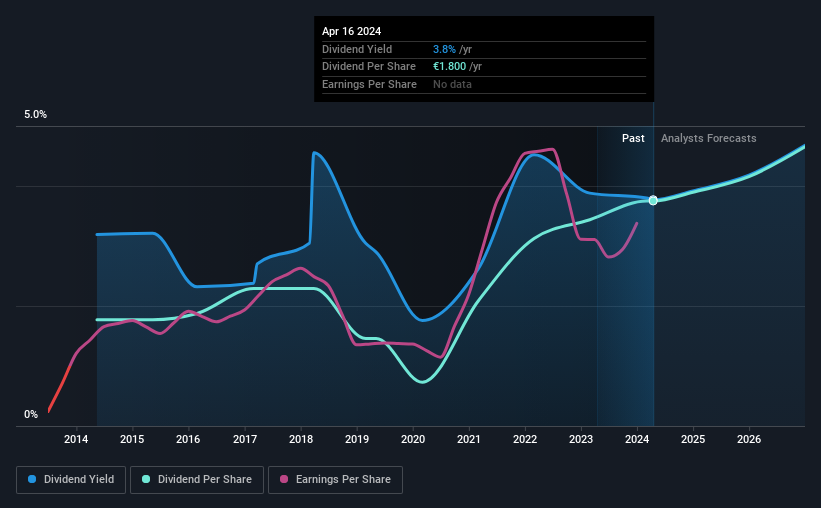Click the 2026 x-axis label
This screenshot has width=821, height=508.
pos(749,439)
